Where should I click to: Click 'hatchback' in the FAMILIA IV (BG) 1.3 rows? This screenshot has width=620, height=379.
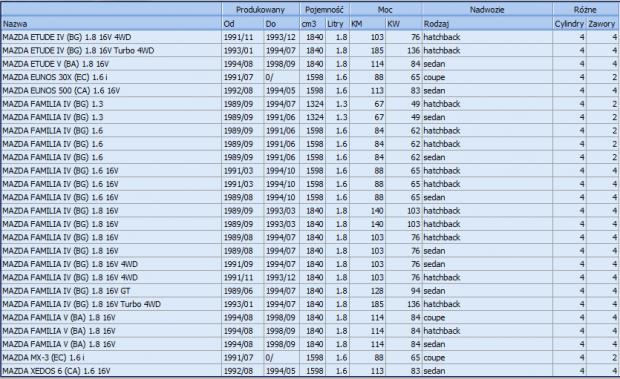point(442,104)
